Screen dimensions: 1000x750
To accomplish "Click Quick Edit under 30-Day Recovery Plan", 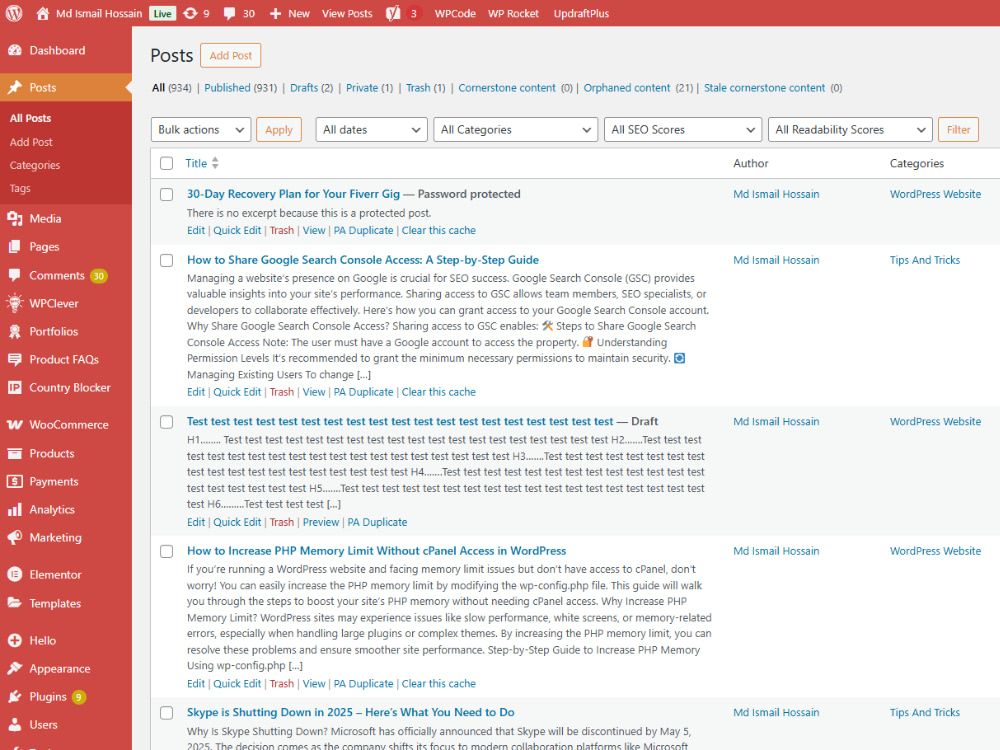I will click(237, 230).
